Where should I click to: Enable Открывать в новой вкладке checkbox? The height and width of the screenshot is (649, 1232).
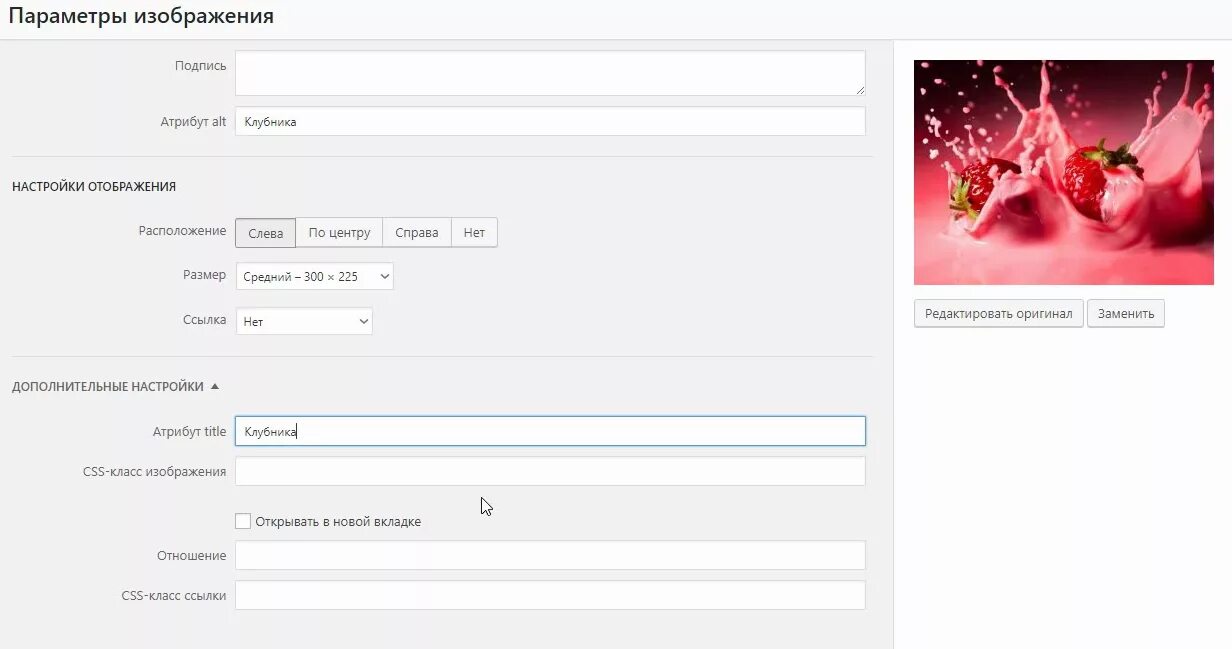coord(243,521)
